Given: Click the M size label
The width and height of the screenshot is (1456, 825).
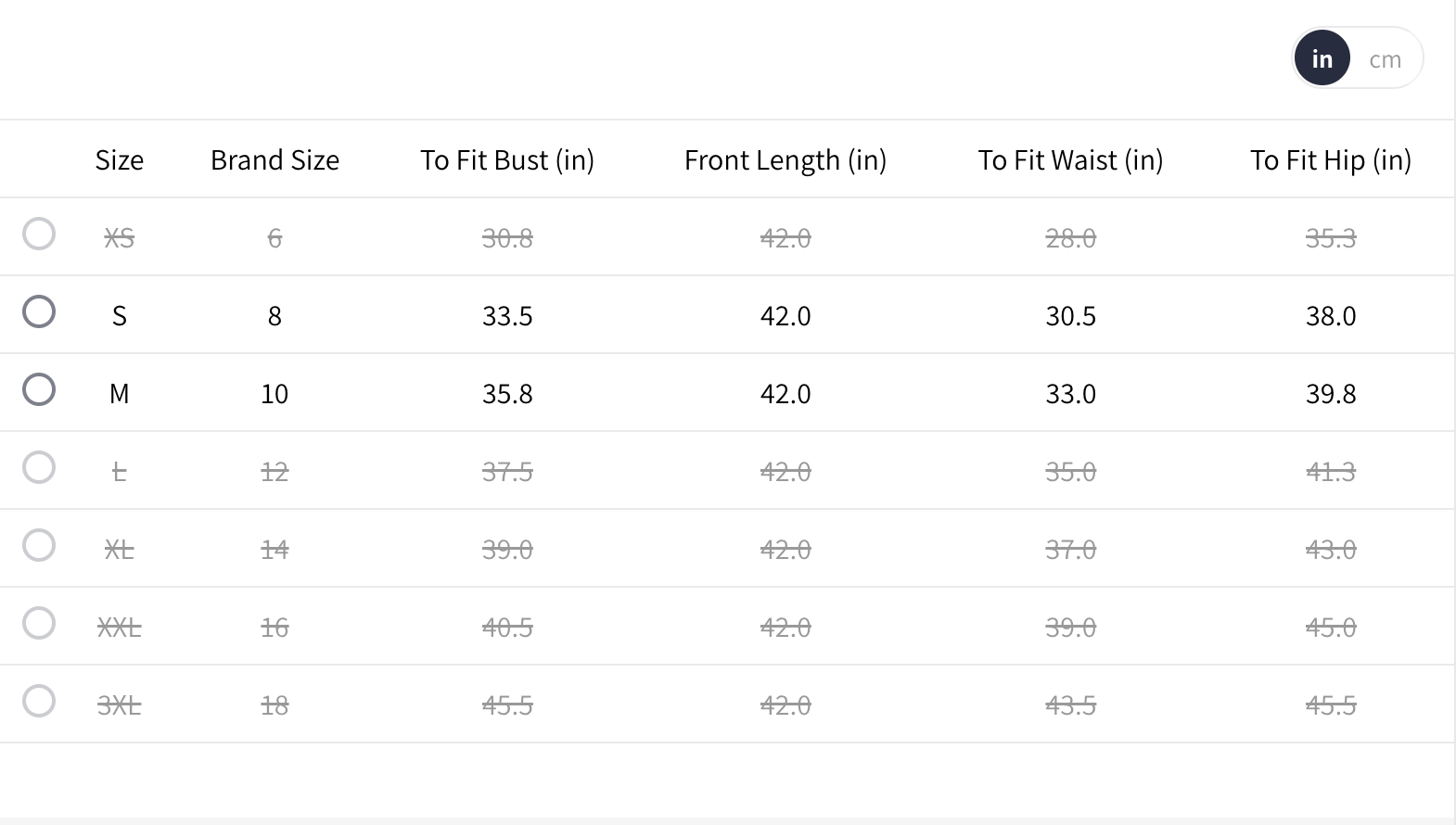Looking at the screenshot, I should [x=120, y=394].
